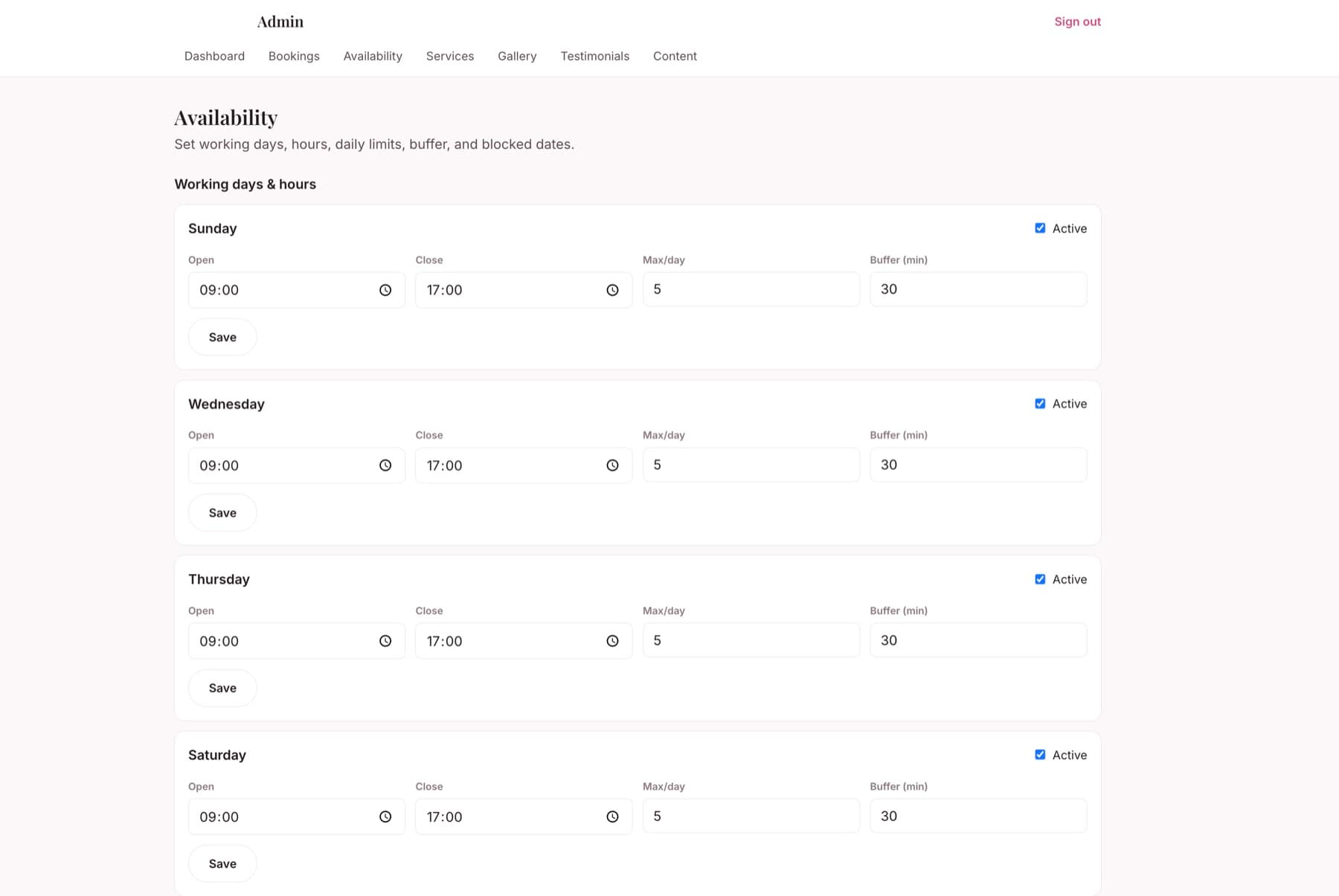1339x896 pixels.
Task: Click Saturday's Close time 17:00 field
Action: pos(524,816)
